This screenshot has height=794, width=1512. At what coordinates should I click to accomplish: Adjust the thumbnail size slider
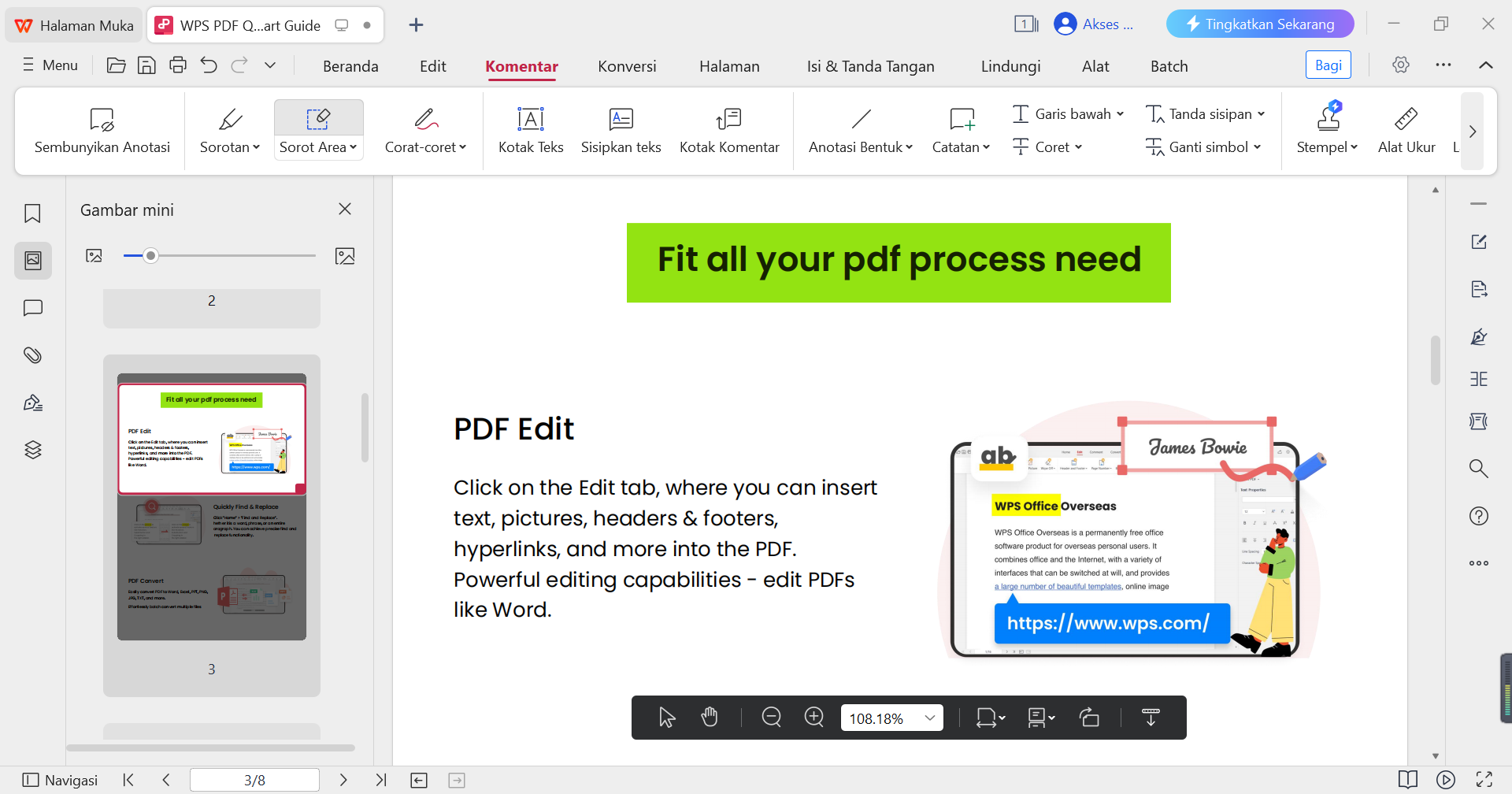pos(150,255)
